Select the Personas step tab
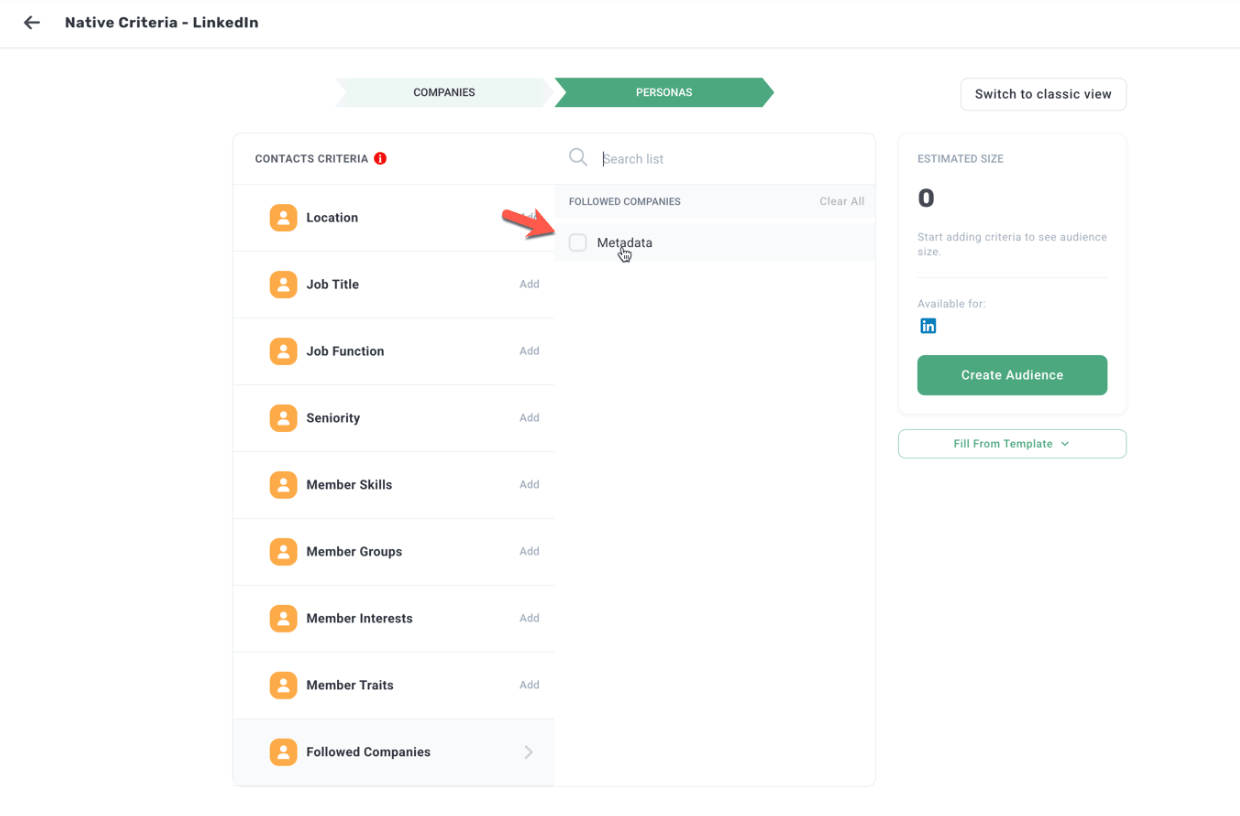Screen dimensions: 1240x816 coord(664,92)
